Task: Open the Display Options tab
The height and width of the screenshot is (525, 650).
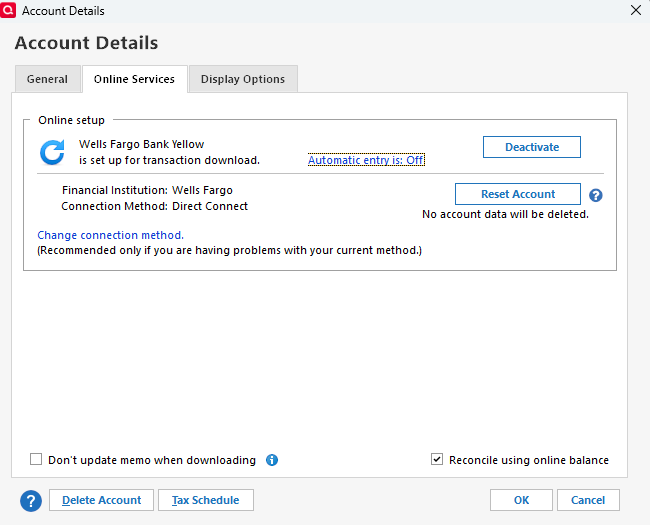Action: coord(243,79)
